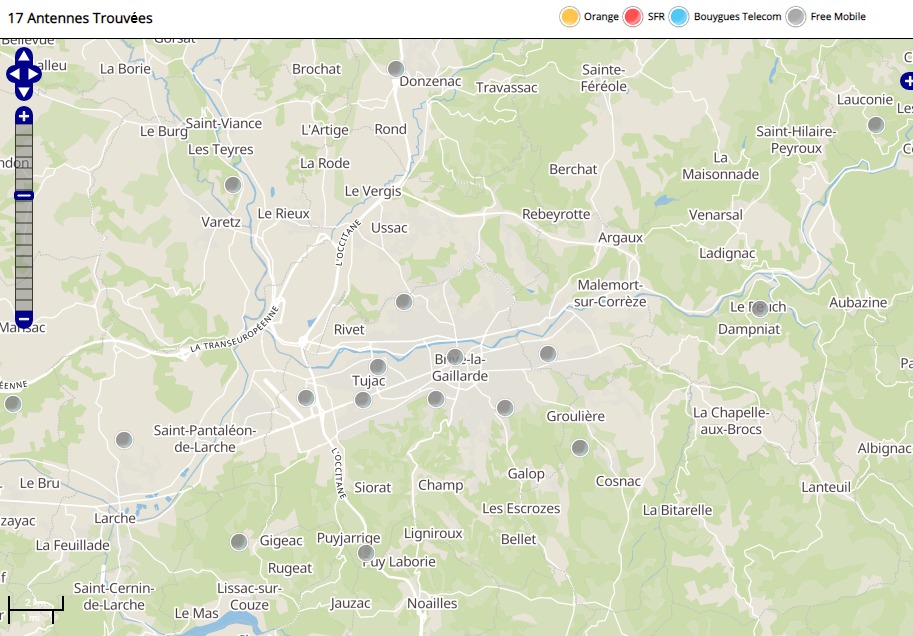Select the antenna marker near Varetz
913x636 pixels.
tap(233, 185)
